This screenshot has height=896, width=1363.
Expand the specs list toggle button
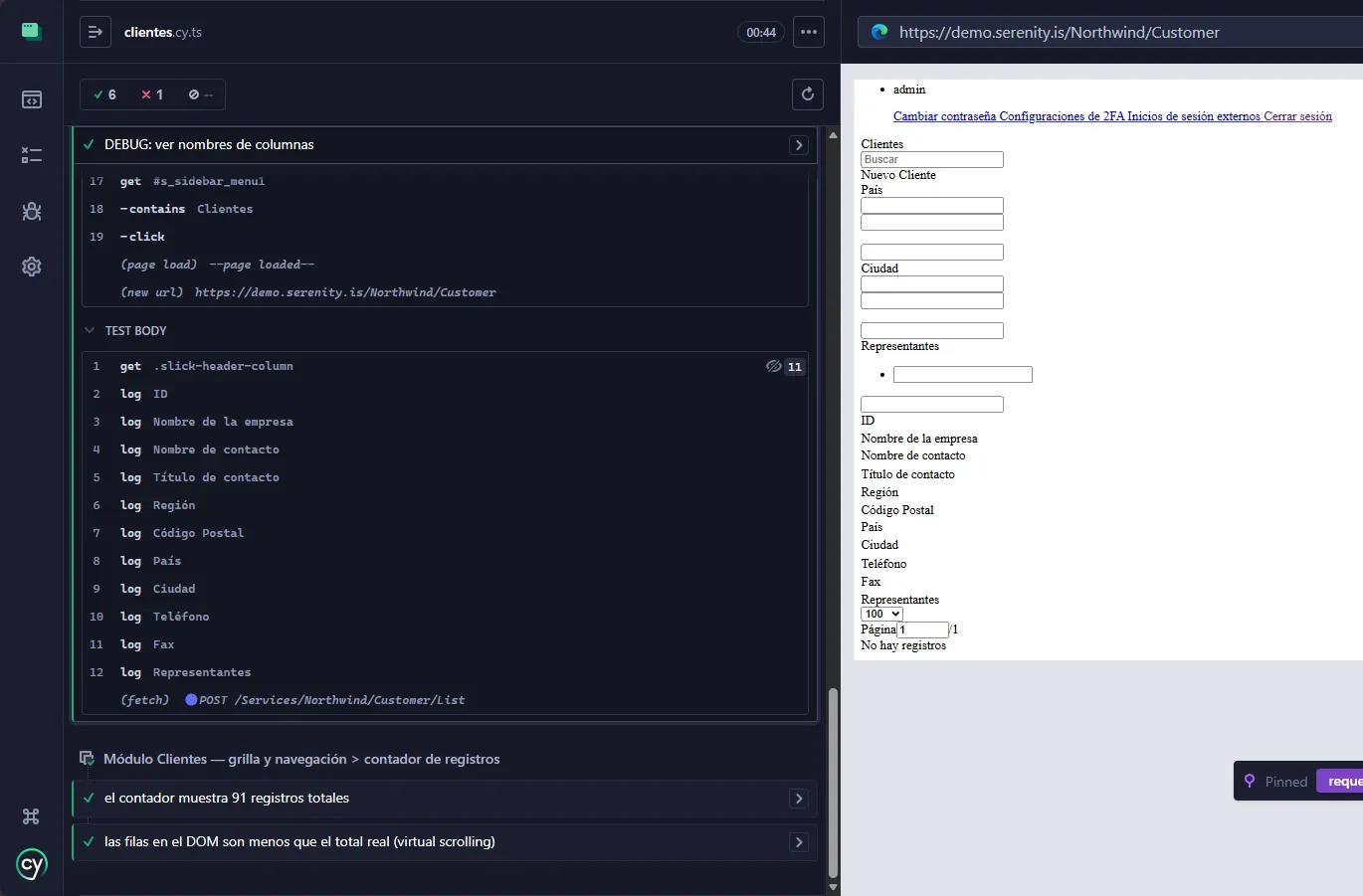tap(95, 32)
